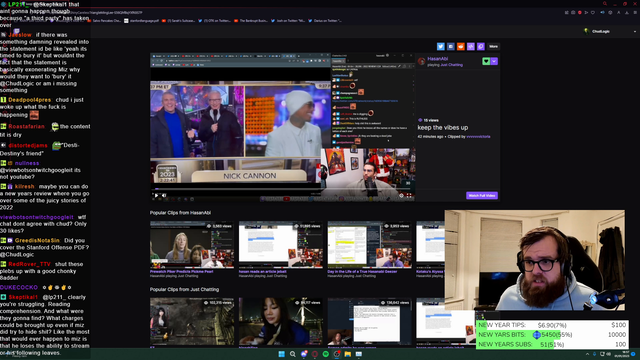Viewport: 640px width, 360px height.
Task: Open the ChudLogic account menu
Action: [x=610, y=31]
